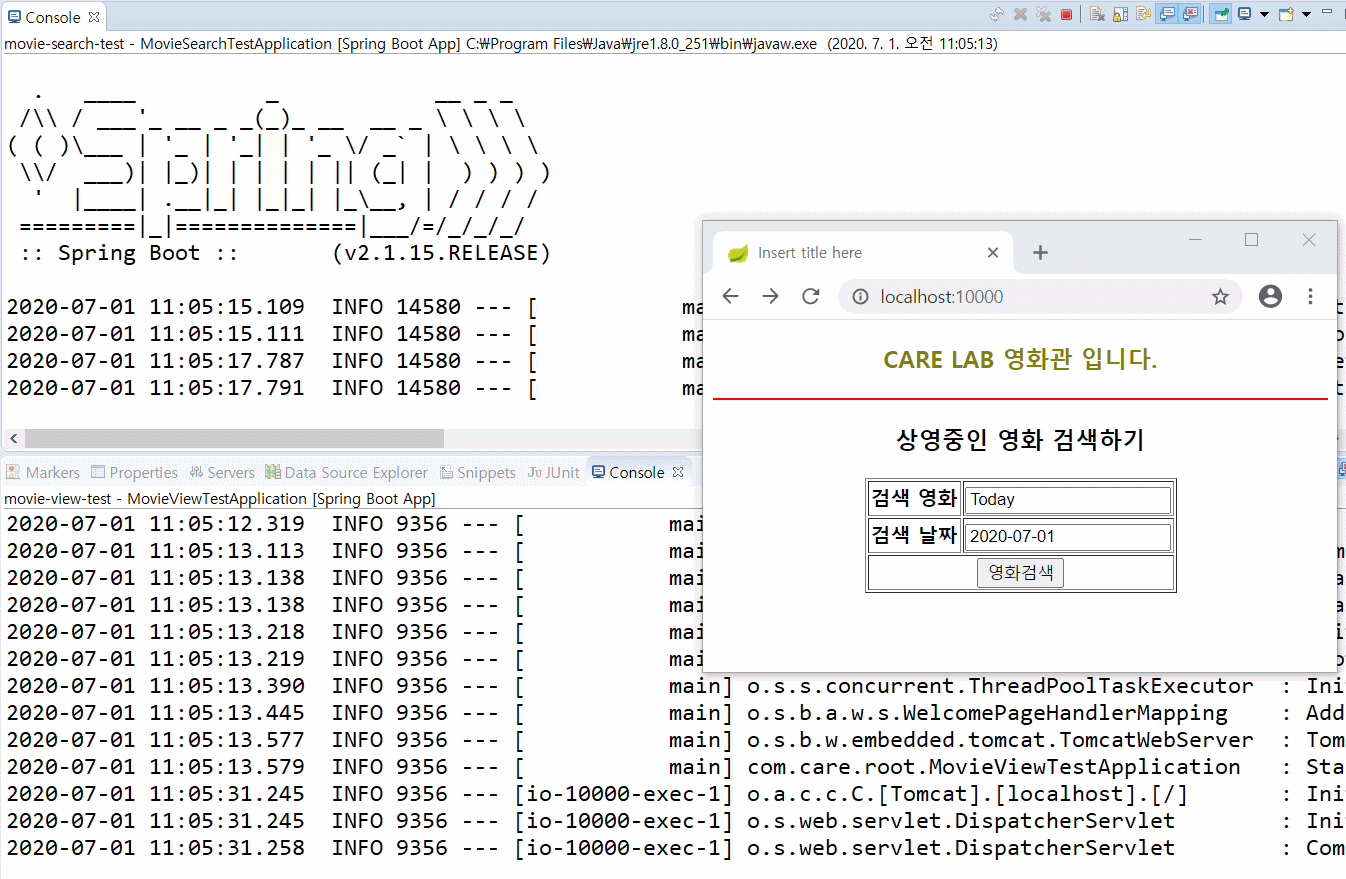Minimize the Chrome browser window
The image size is (1346, 879).
1194,240
